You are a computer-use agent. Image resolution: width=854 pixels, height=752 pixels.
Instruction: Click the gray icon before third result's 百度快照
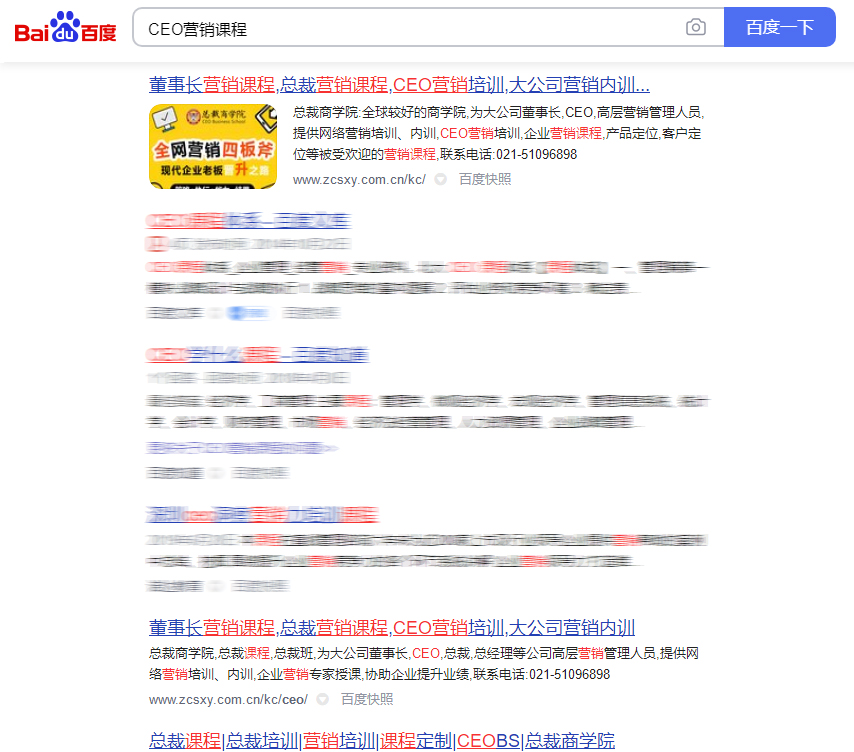click(218, 471)
